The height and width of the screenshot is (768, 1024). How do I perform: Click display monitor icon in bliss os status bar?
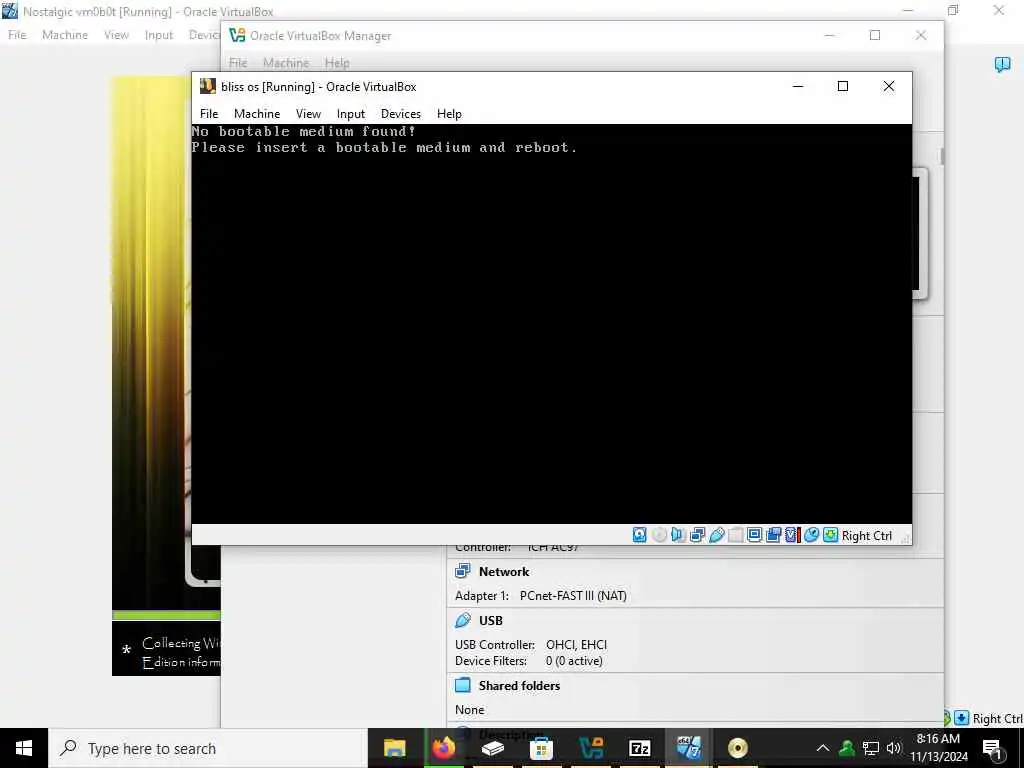754,536
